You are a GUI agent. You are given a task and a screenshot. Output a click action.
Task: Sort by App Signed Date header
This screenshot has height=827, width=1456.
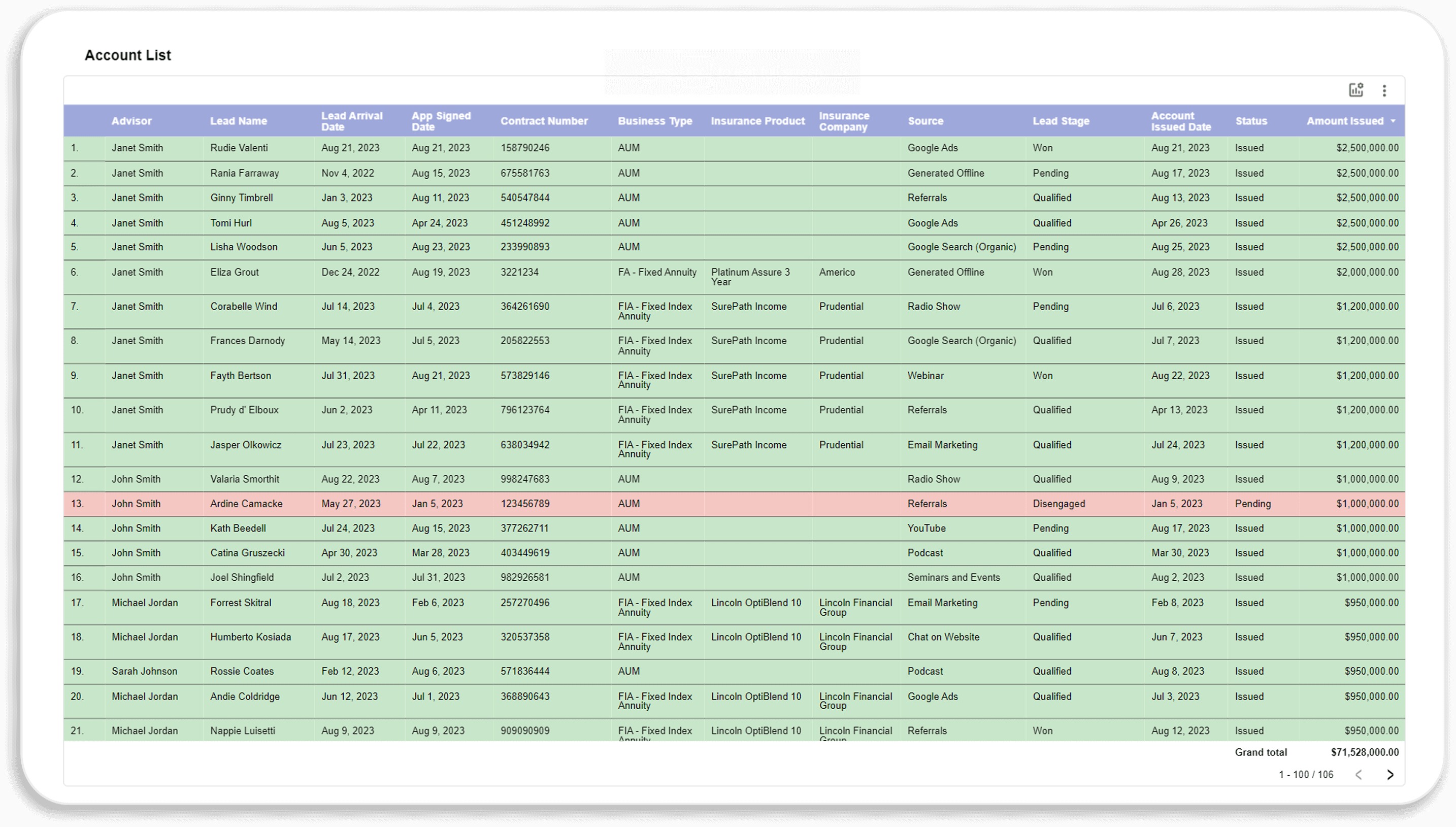tap(441, 121)
